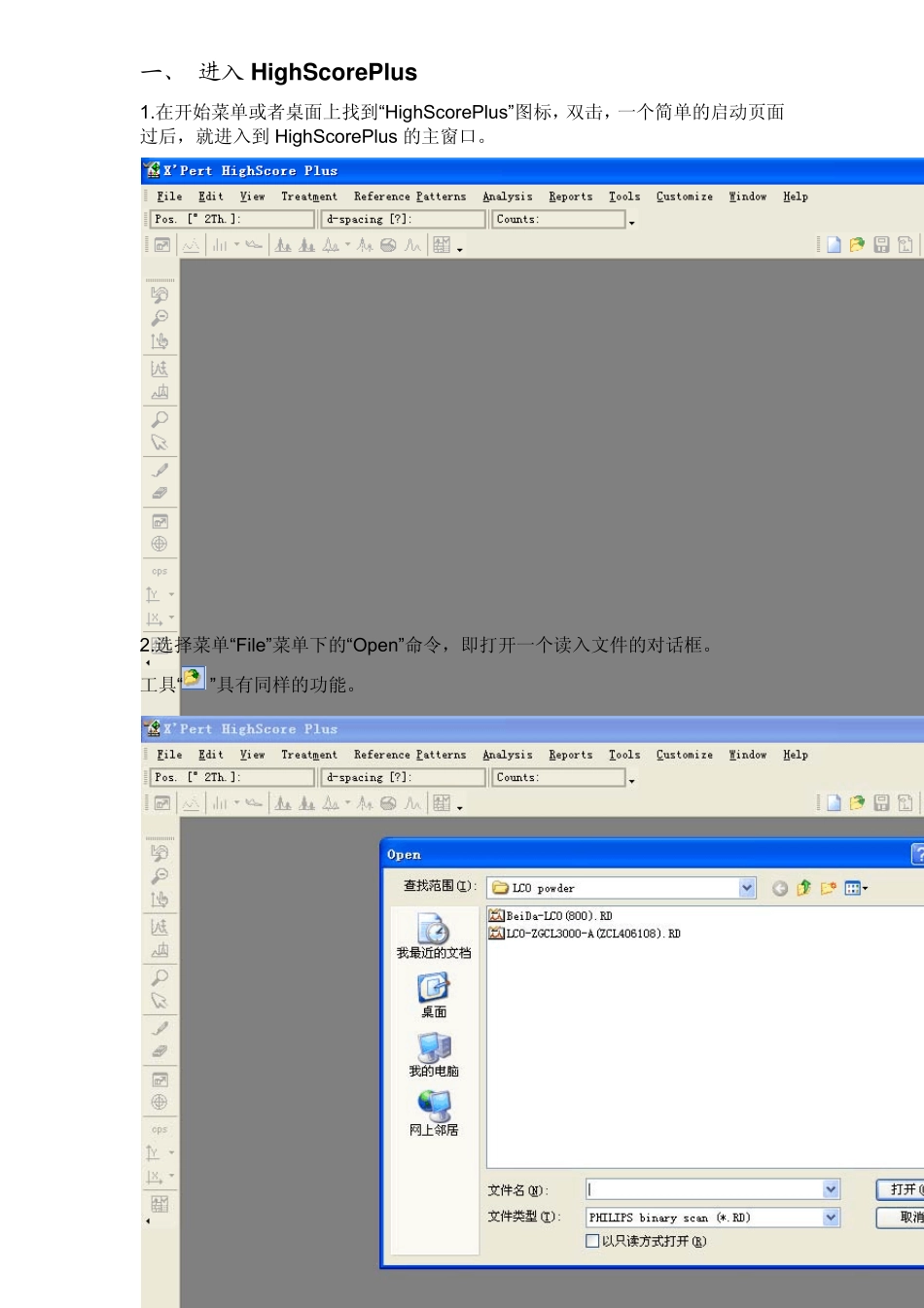Viewport: 924px width, 1308px height.
Task: Click crosshair target icon in upper side toolbar
Action: [160, 544]
